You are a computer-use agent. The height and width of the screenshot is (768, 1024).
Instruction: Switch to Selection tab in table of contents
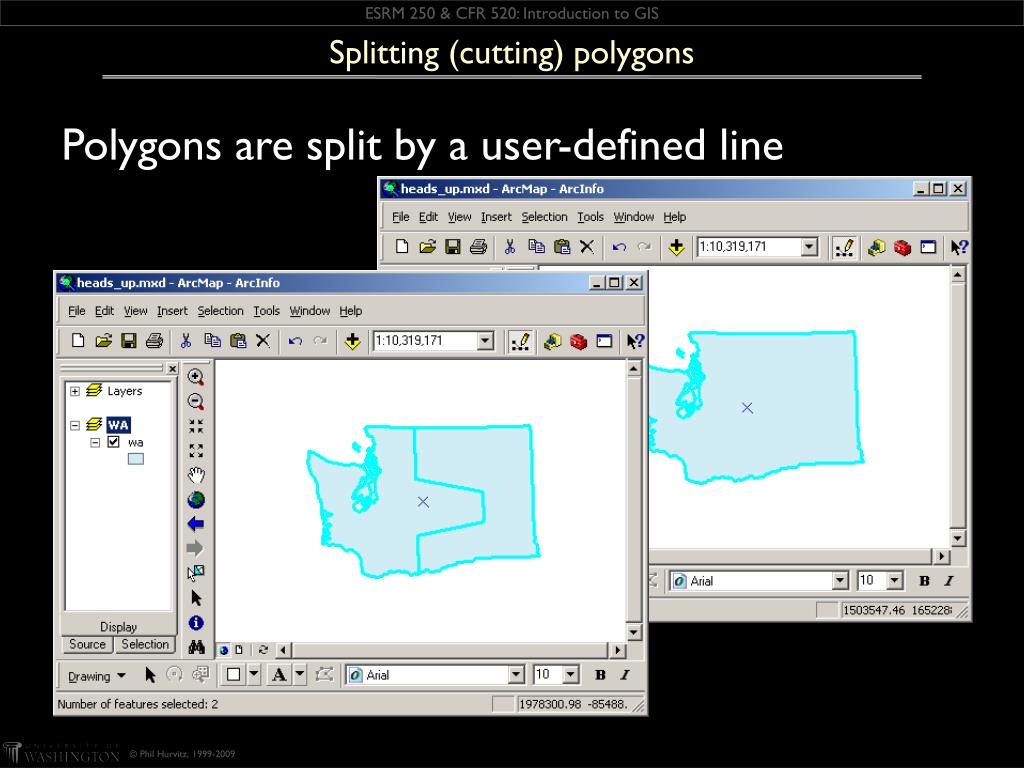145,645
